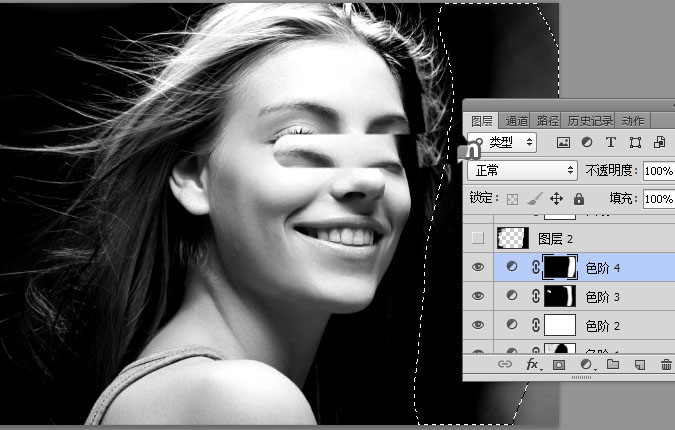Image resolution: width=675 pixels, height=430 pixels.
Task: Switch to the 通道 tab
Action: pos(516,121)
